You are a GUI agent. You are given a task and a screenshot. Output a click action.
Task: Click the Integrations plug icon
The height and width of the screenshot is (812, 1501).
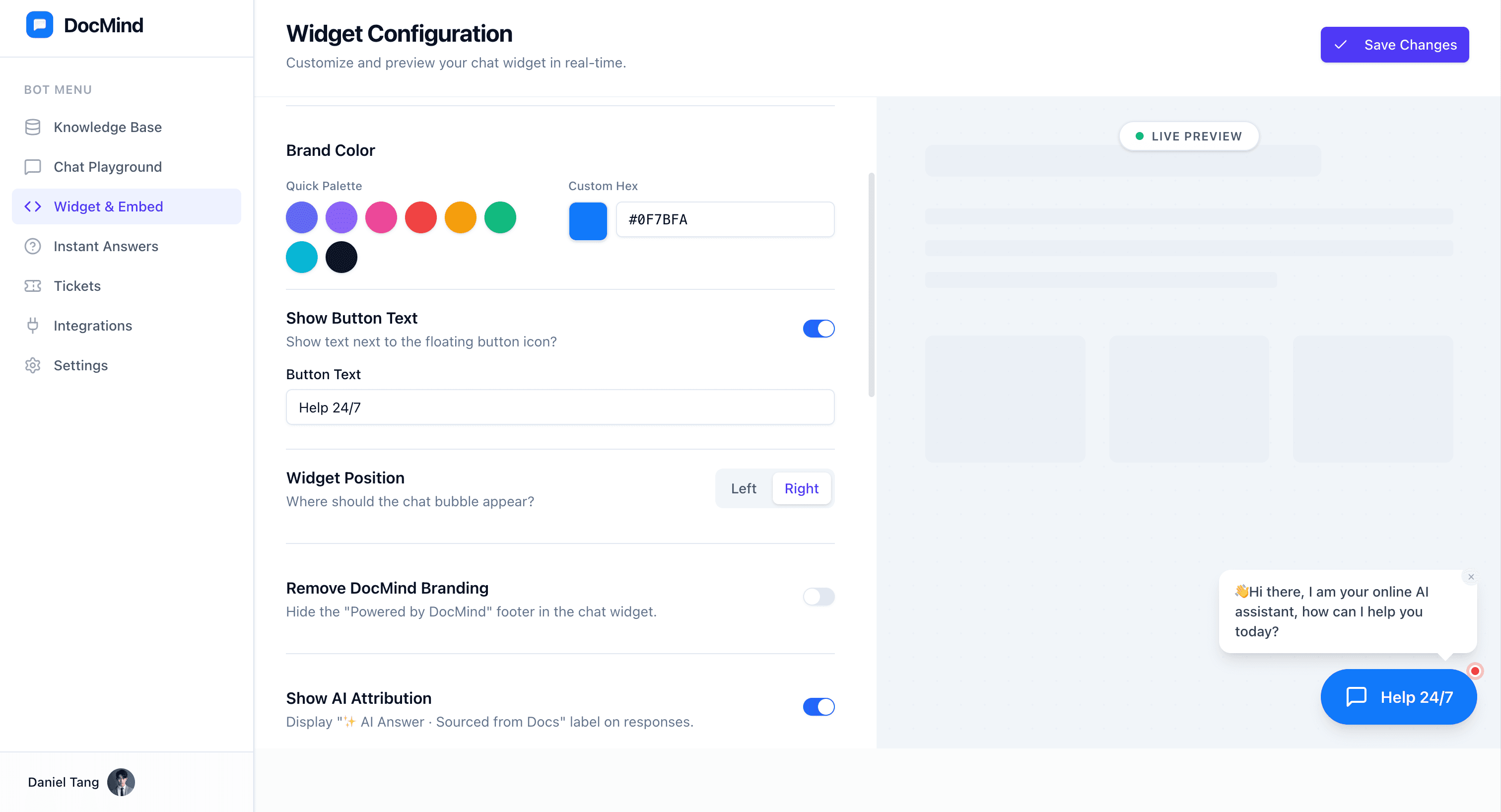tap(33, 326)
